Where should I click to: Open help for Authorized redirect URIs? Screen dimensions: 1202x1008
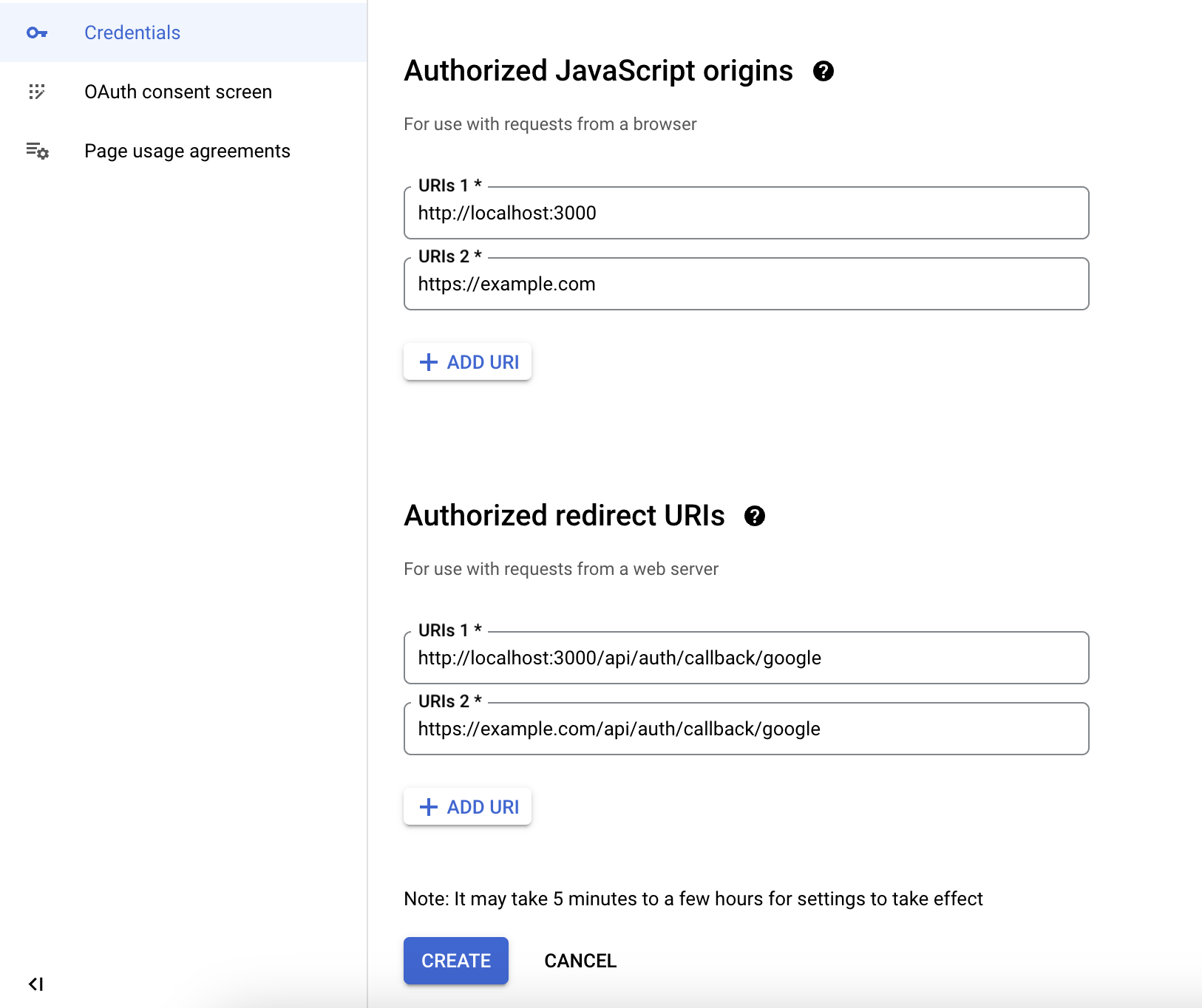pos(755,516)
